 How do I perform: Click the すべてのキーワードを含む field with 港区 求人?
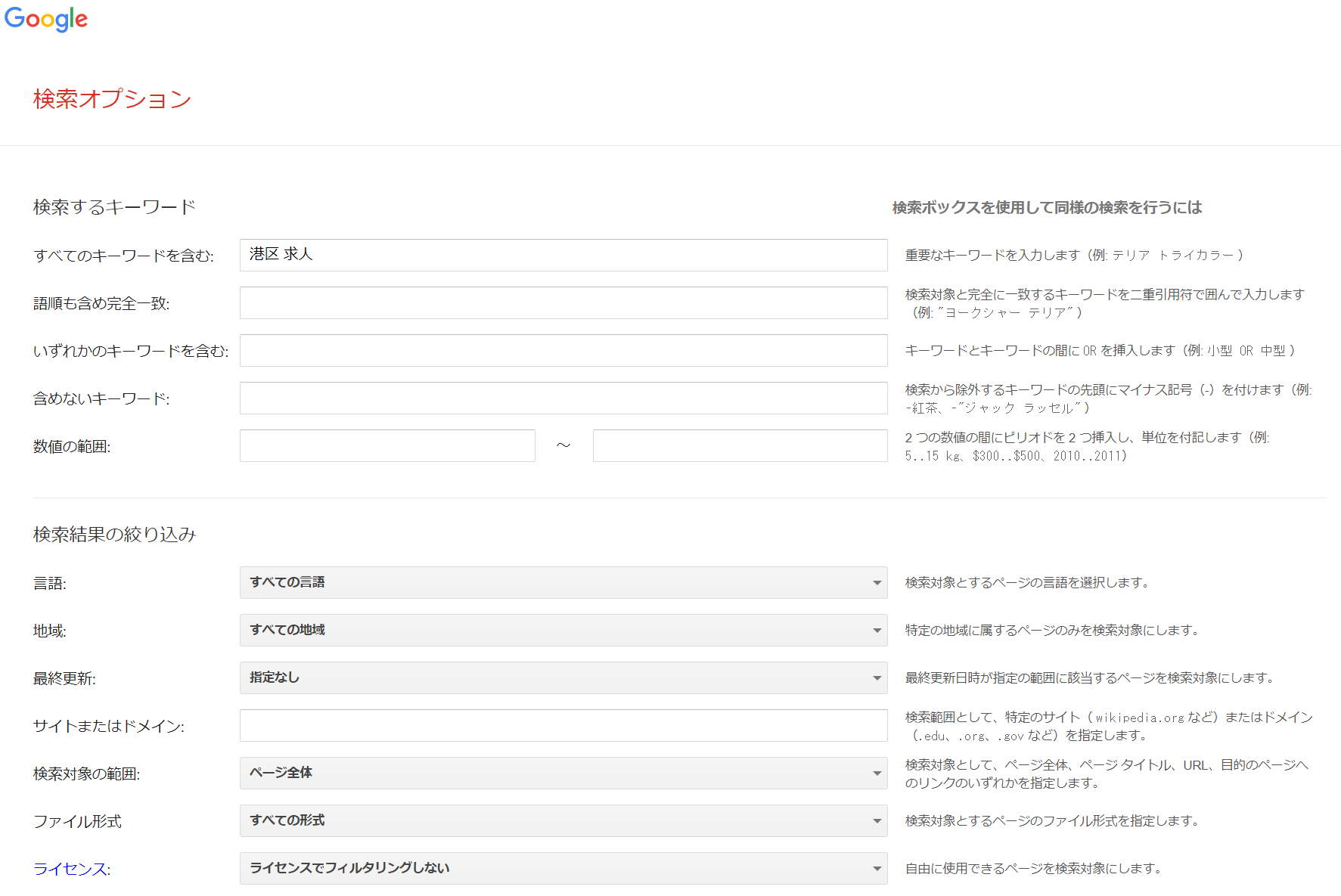(563, 255)
